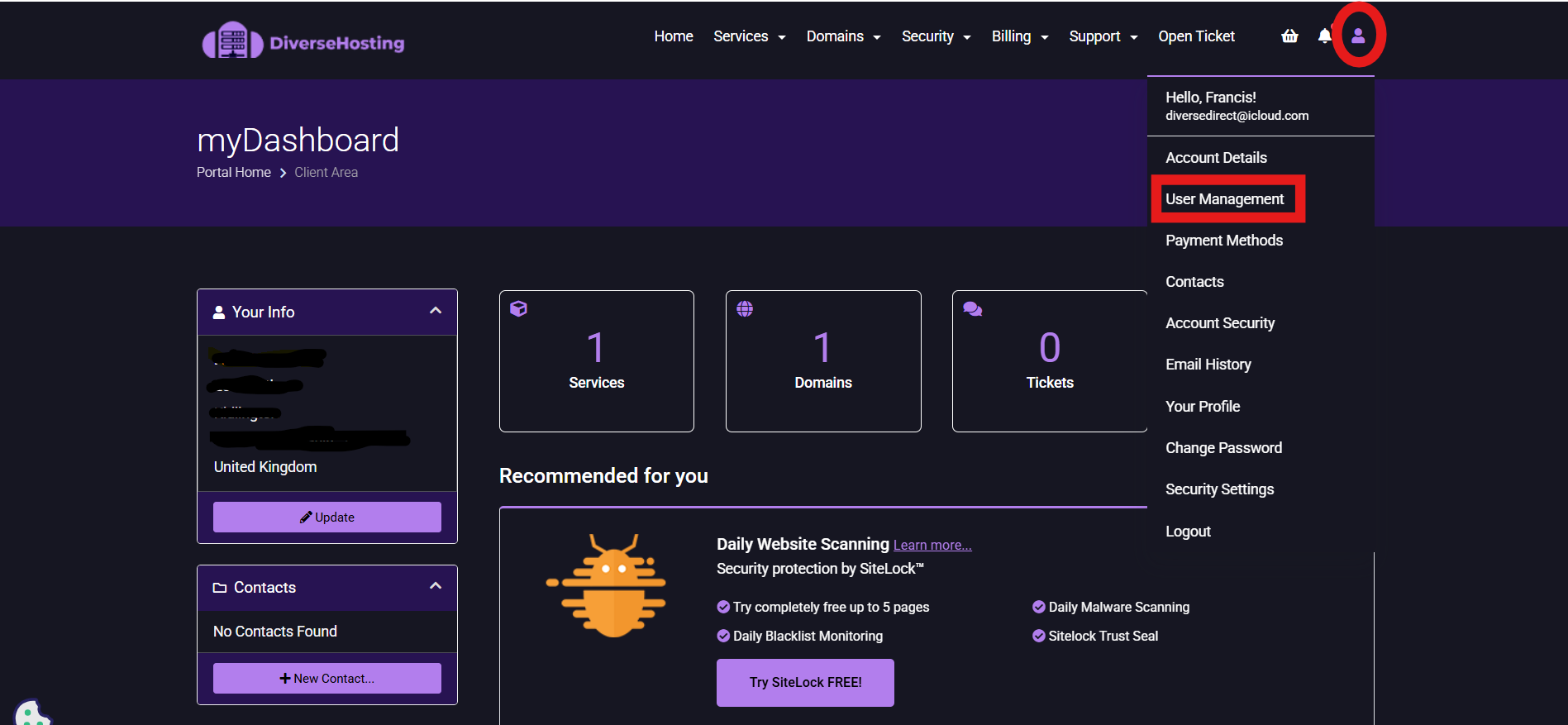
Task: Select Account Security menu entry
Action: click(1220, 323)
